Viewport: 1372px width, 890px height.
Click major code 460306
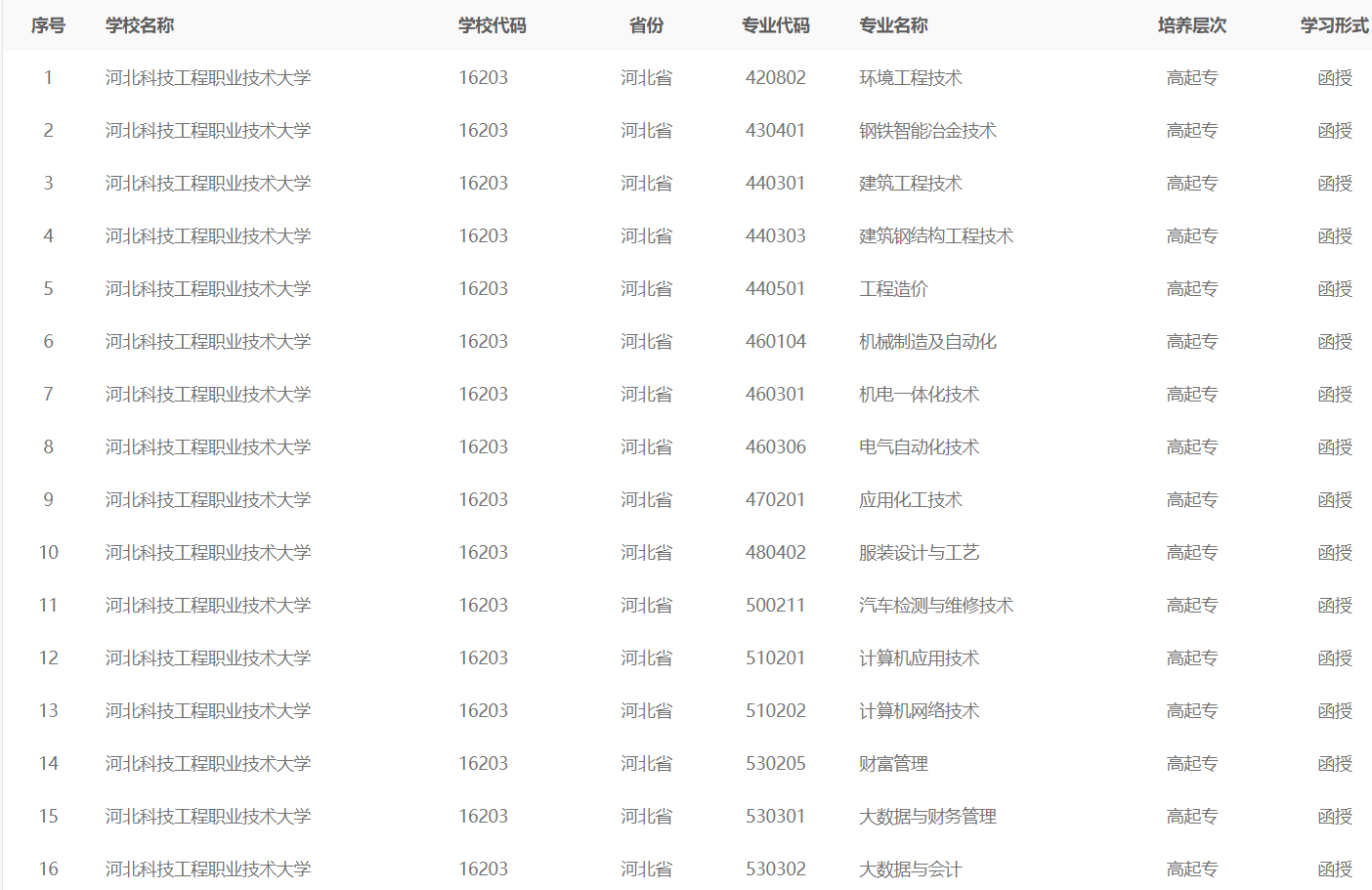point(776,447)
